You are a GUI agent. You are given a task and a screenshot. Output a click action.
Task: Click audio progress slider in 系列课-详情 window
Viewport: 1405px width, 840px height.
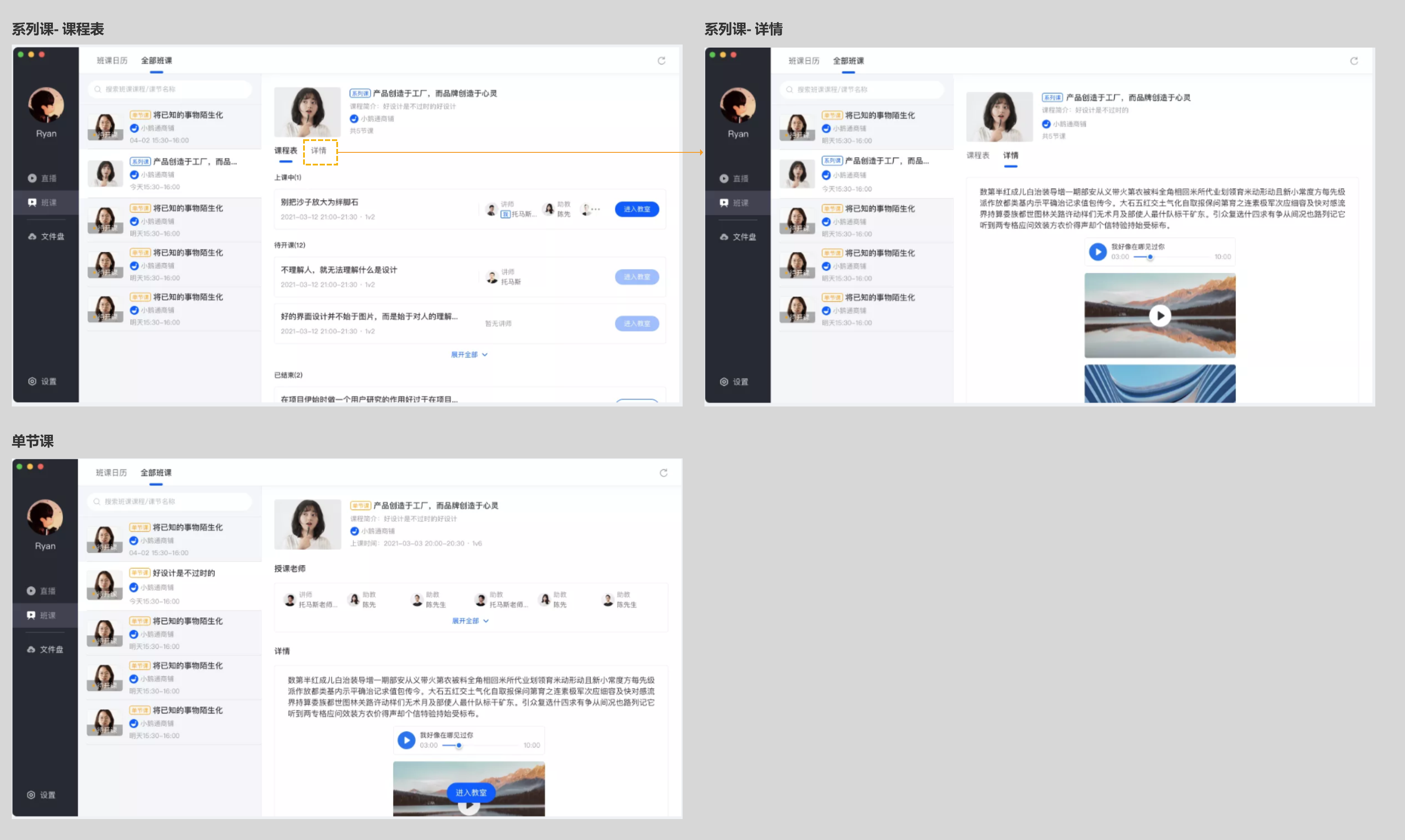(1150, 257)
